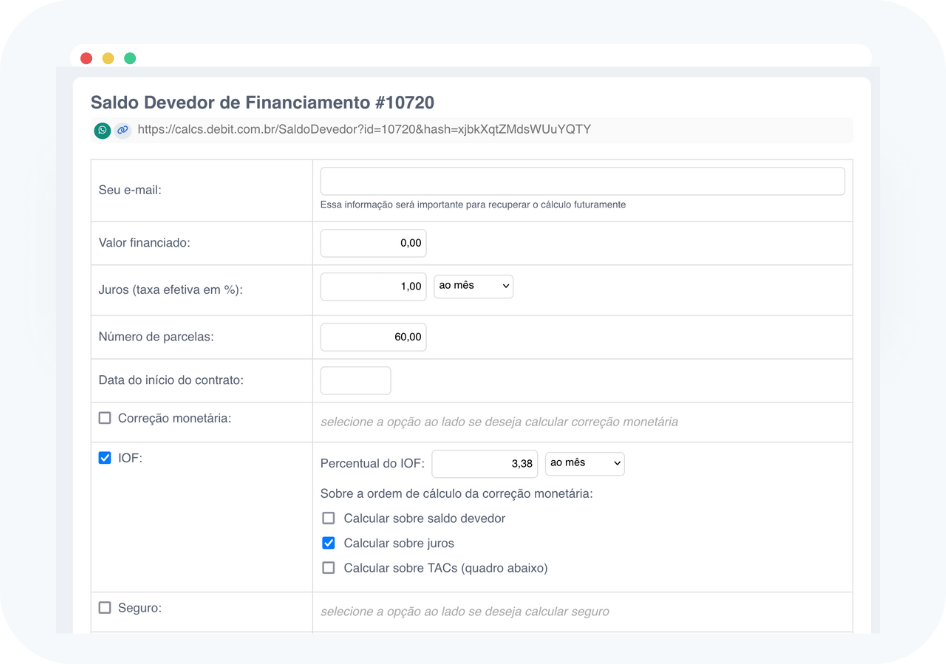Click the WhatsApp share icon
Image resolution: width=946 pixels, height=664 pixels.
[102, 130]
